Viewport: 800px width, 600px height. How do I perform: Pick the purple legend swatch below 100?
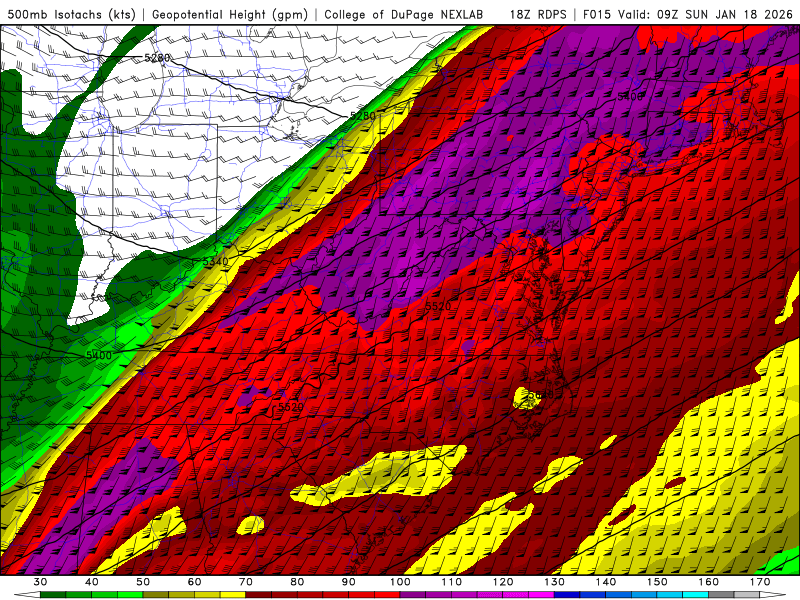coord(413,595)
